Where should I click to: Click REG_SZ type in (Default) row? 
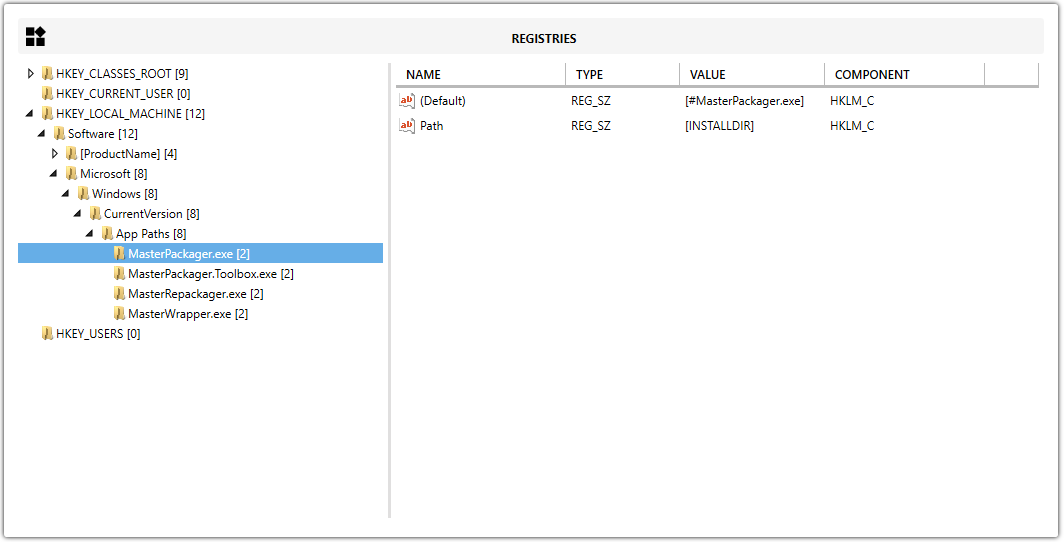pyautogui.click(x=590, y=101)
